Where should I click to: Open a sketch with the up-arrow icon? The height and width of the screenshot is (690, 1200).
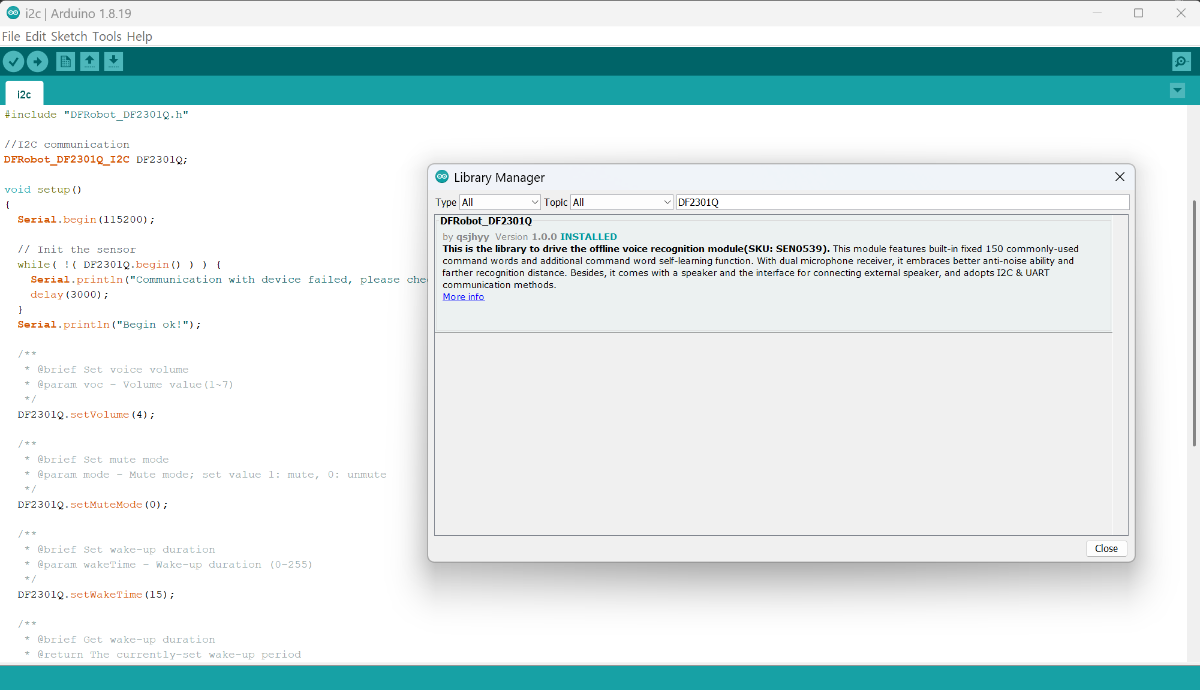[x=90, y=61]
